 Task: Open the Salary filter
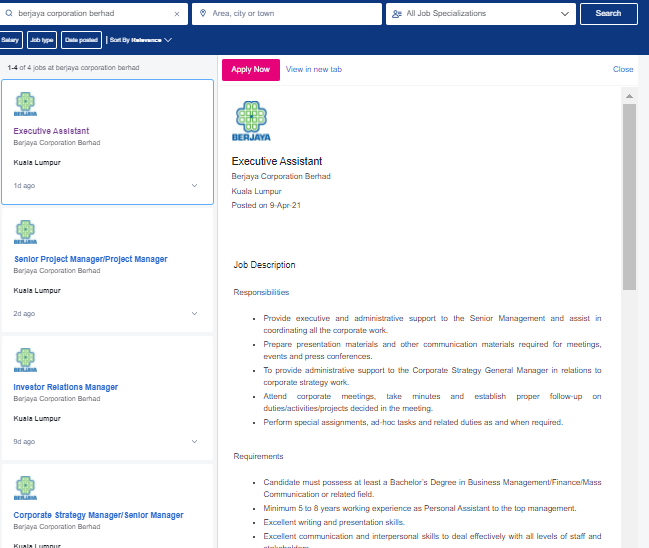click(x=10, y=40)
